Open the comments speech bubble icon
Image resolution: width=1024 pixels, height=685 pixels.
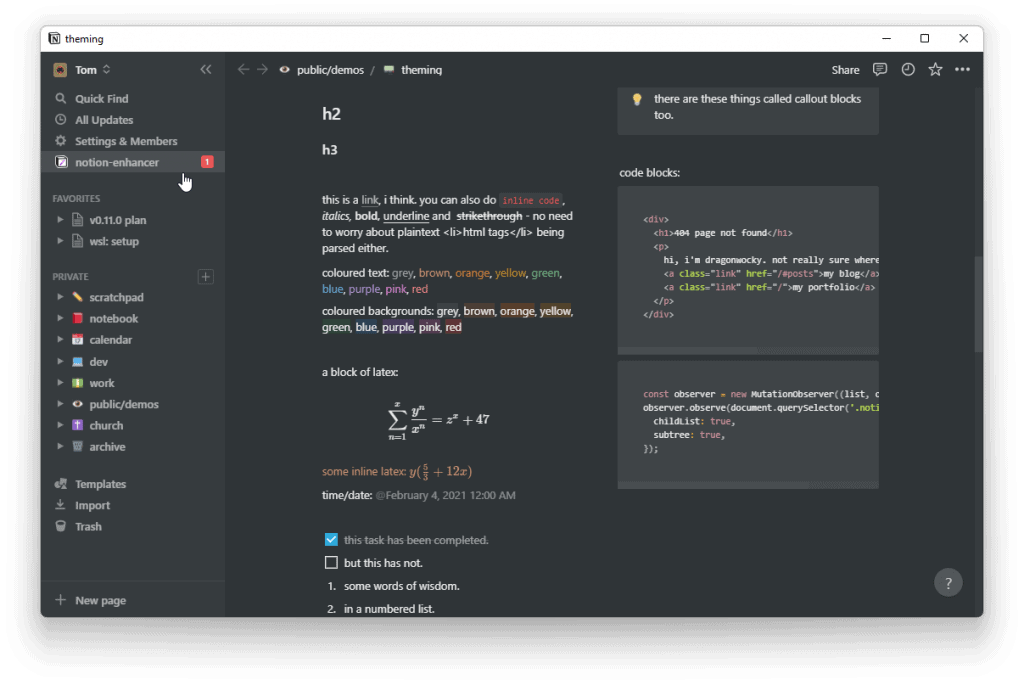coord(880,70)
